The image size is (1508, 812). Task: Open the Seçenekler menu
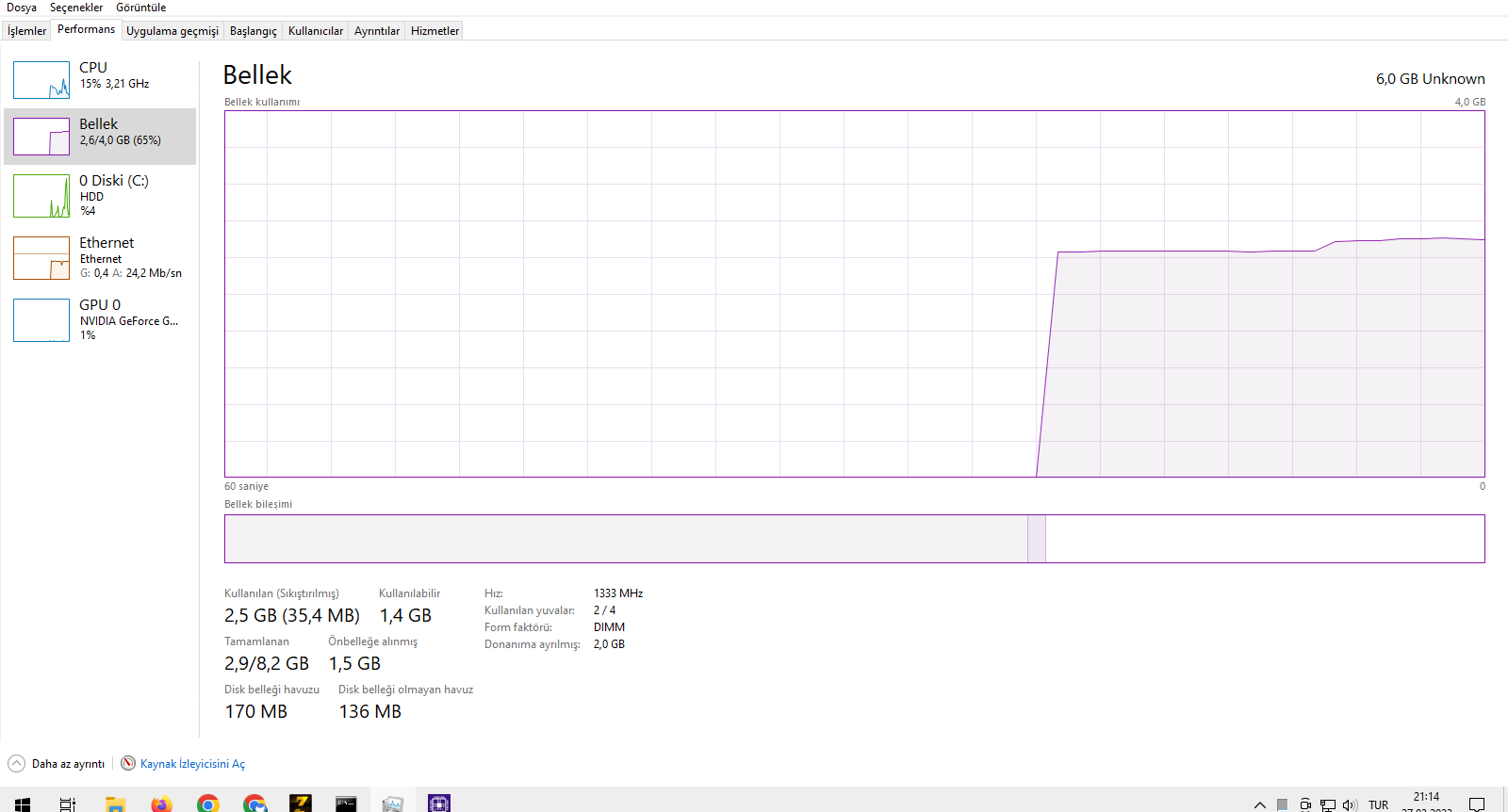[76, 8]
